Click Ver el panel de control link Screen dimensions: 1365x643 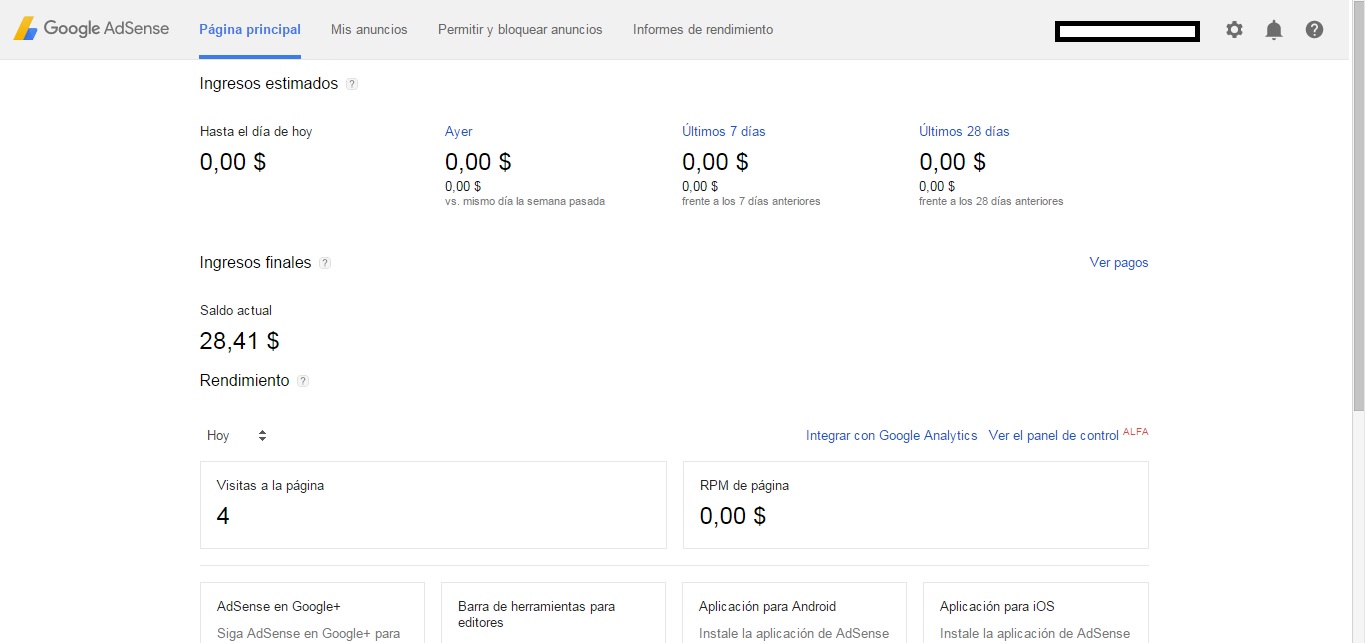click(1053, 436)
